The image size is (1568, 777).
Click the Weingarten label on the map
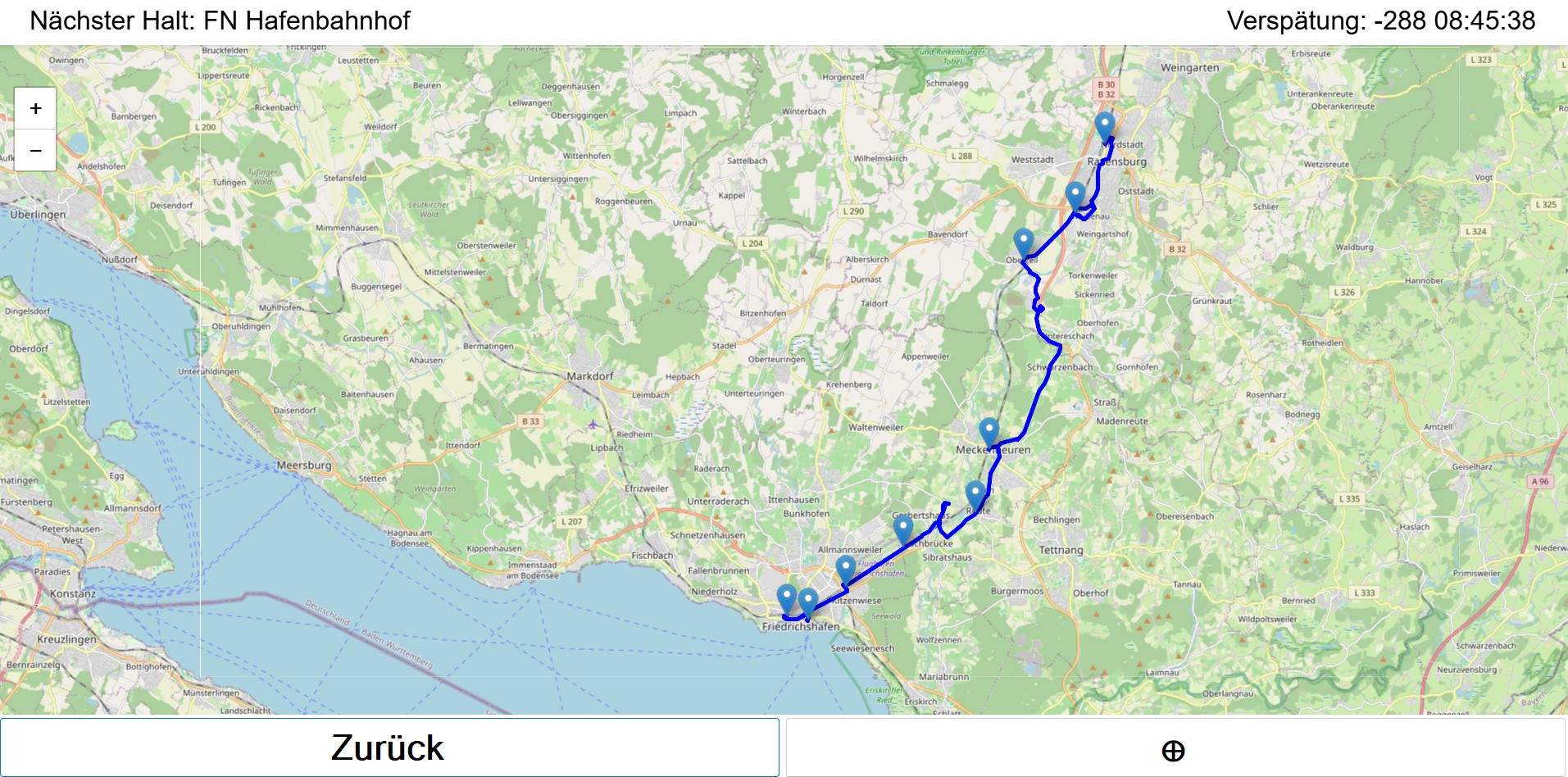tap(1189, 68)
